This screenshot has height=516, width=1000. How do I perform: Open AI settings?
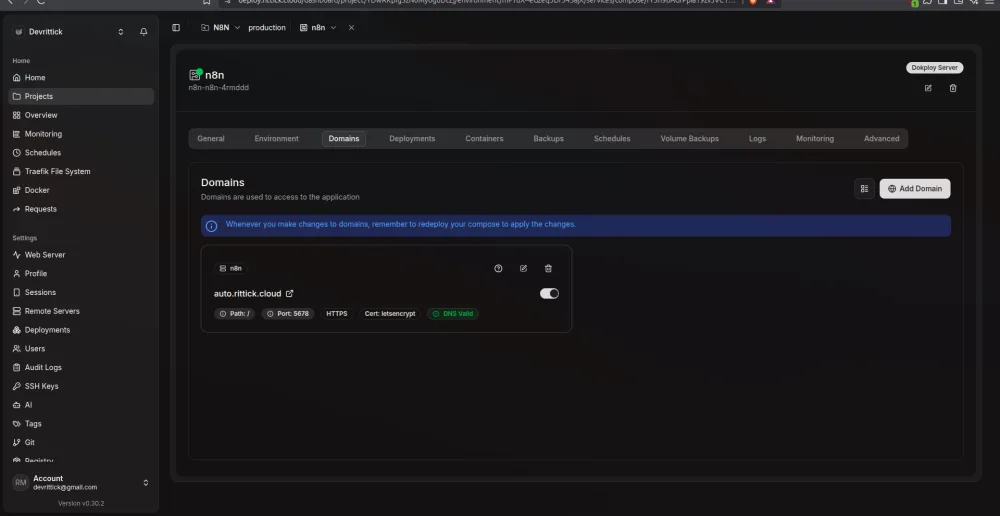point(81,405)
